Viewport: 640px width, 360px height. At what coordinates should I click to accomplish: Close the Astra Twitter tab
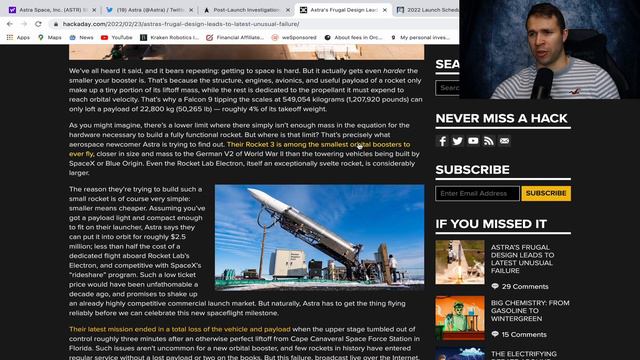click(x=191, y=10)
